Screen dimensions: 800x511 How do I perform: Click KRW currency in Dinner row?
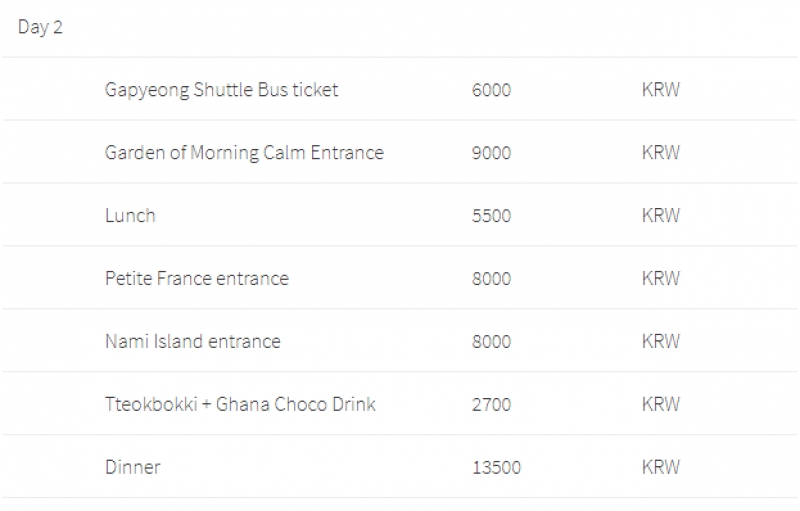pos(661,467)
